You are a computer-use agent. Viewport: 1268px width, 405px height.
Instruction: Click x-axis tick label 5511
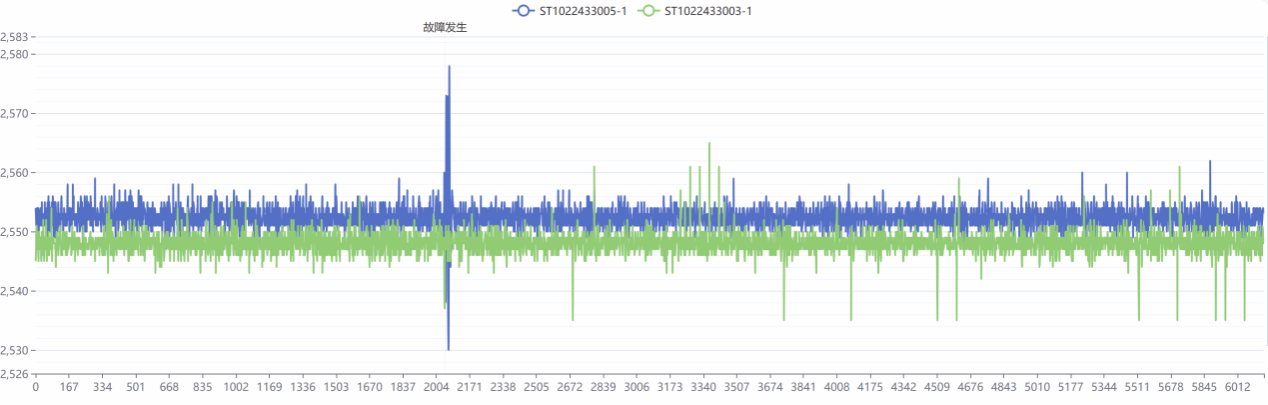click(x=1138, y=387)
